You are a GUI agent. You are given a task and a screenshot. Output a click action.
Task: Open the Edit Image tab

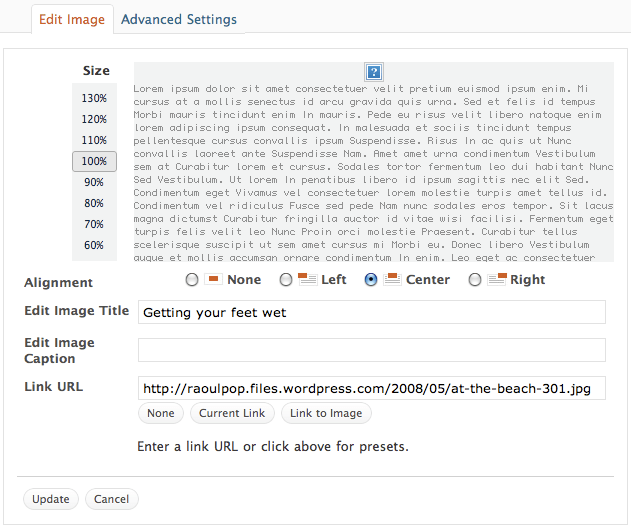[71, 19]
